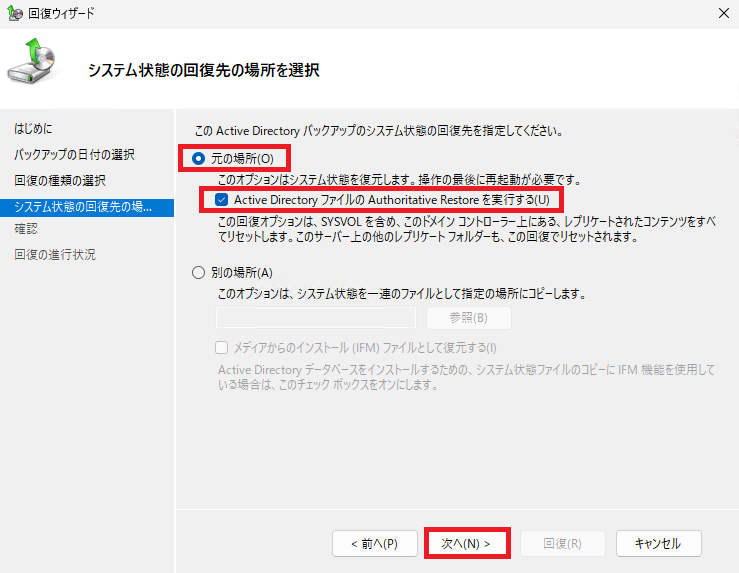Image resolution: width=739 pixels, height=573 pixels.
Task: Click text about copying to 指定の場所
Action: click(402, 294)
